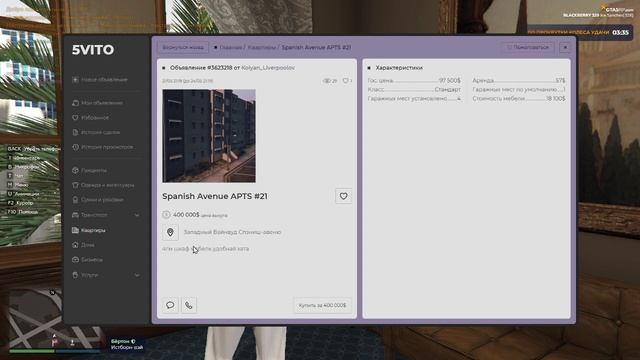This screenshot has width=640, height=360.
Task: Select the Apartments (Квартиры) category
Action: [x=89, y=230]
